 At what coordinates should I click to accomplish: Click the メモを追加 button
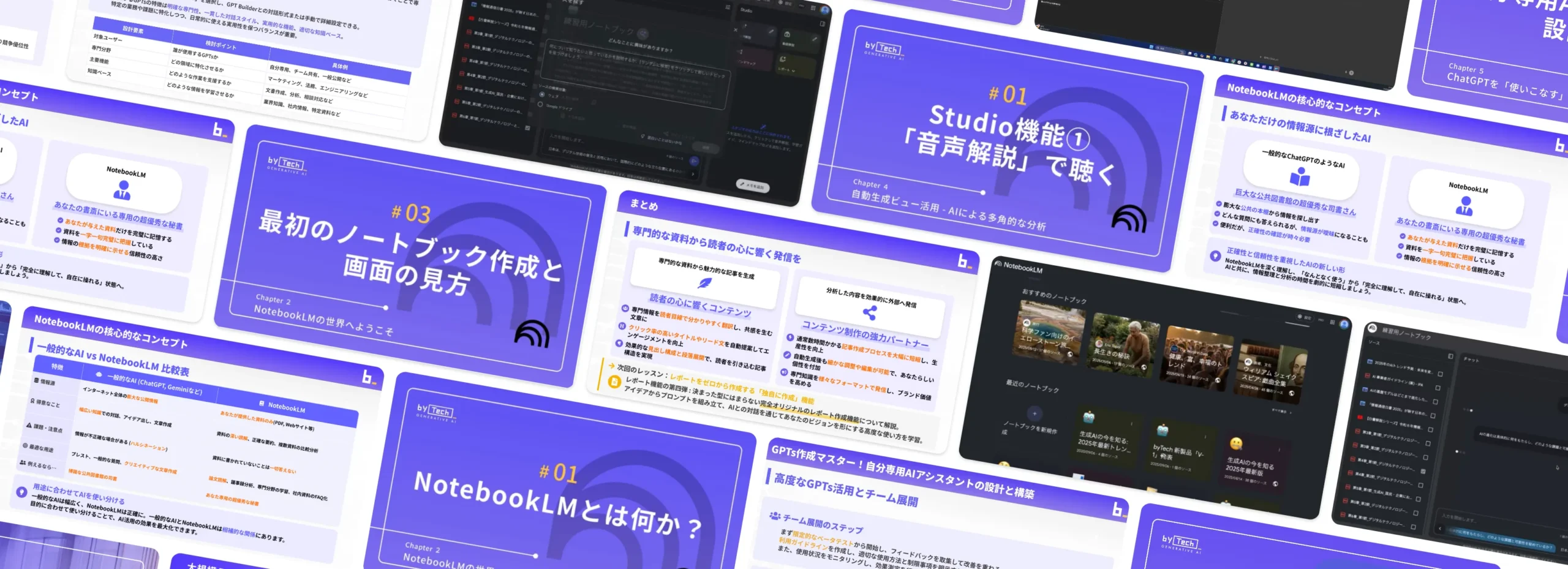(x=752, y=186)
